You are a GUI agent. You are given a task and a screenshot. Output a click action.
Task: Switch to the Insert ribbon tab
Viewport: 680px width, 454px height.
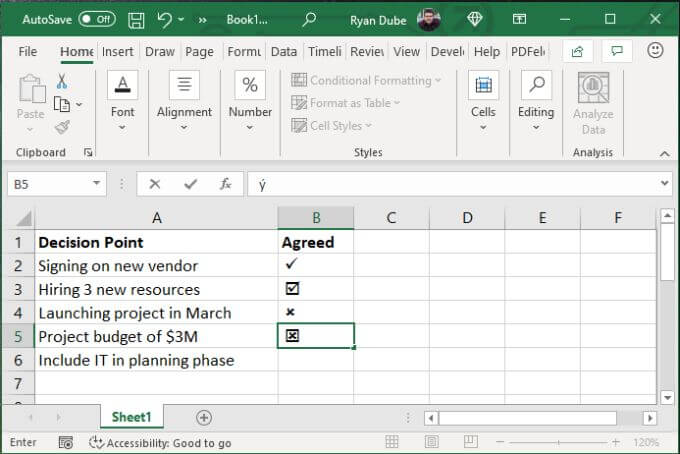point(117,52)
